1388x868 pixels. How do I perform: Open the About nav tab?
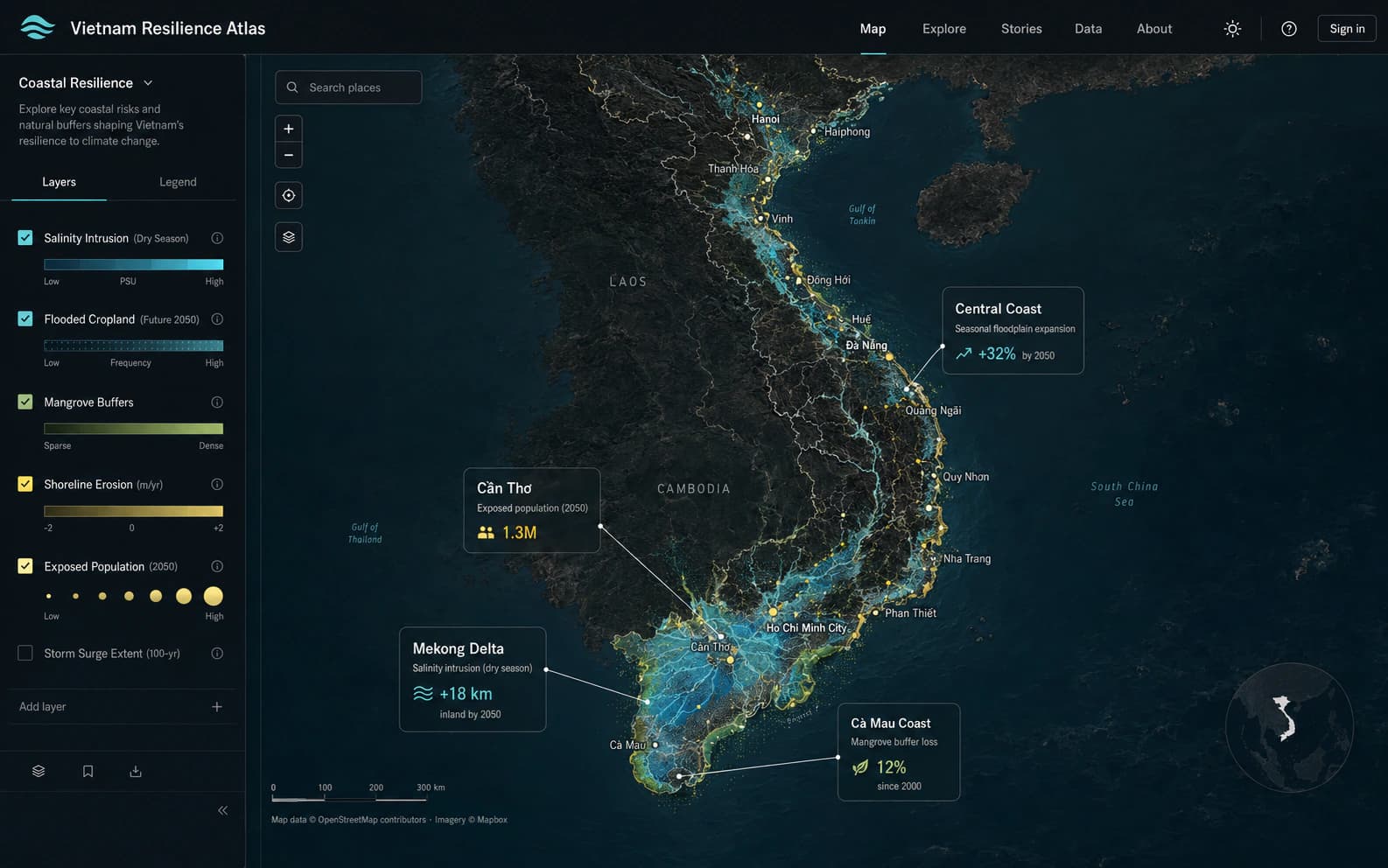point(1154,29)
